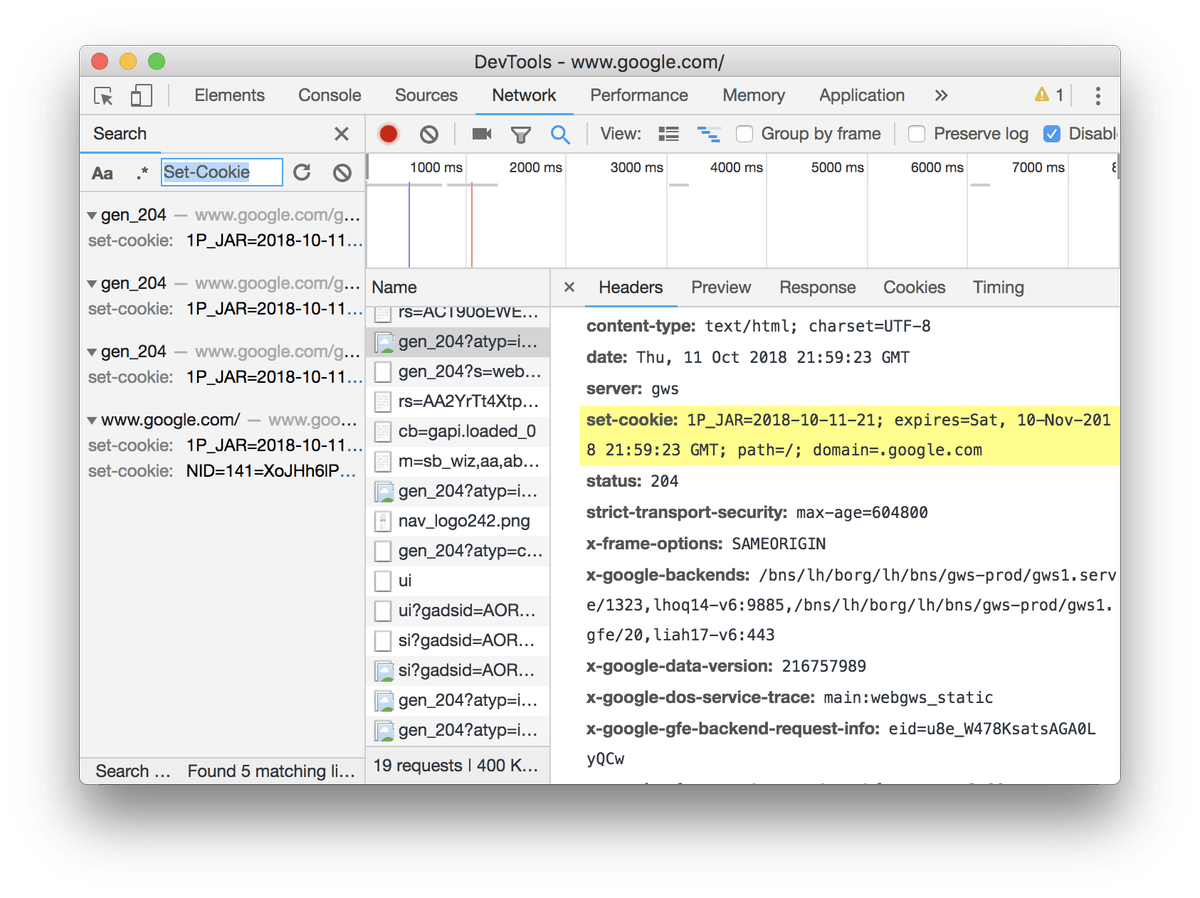The image size is (1200, 898).
Task: Stop recording network log
Action: [389, 134]
